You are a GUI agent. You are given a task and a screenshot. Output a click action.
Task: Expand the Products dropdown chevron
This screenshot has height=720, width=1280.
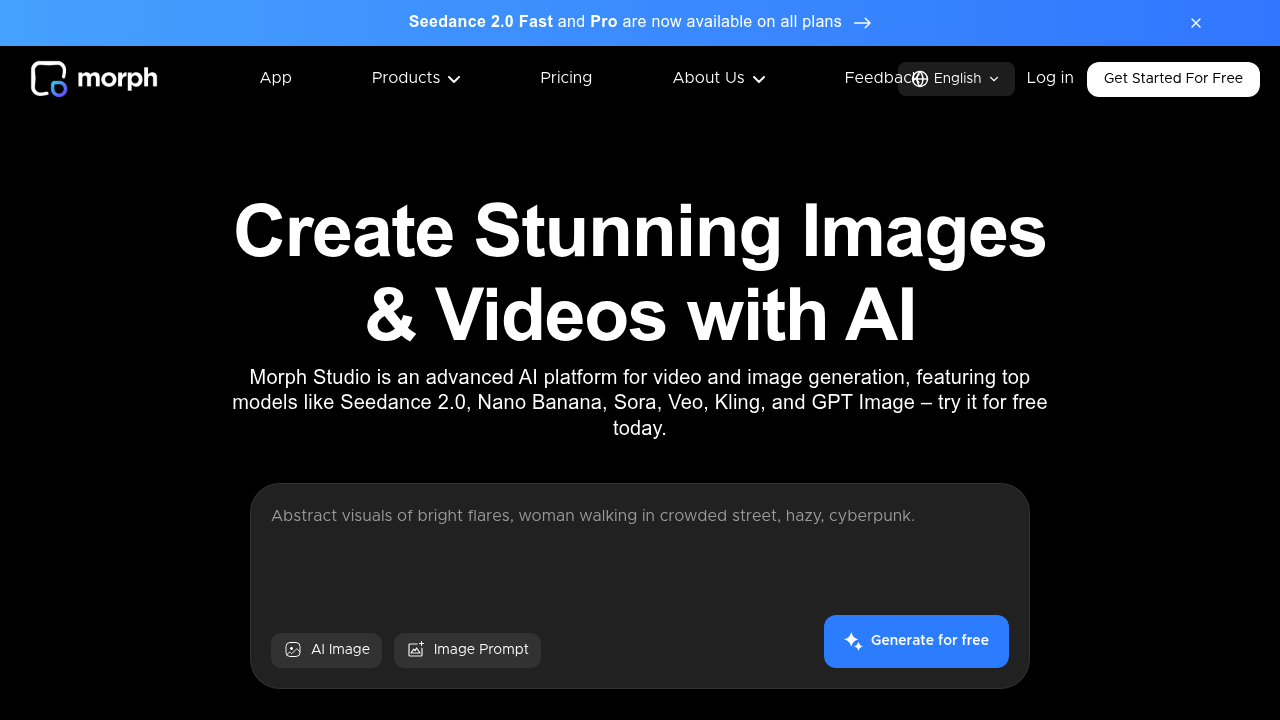[x=454, y=79]
